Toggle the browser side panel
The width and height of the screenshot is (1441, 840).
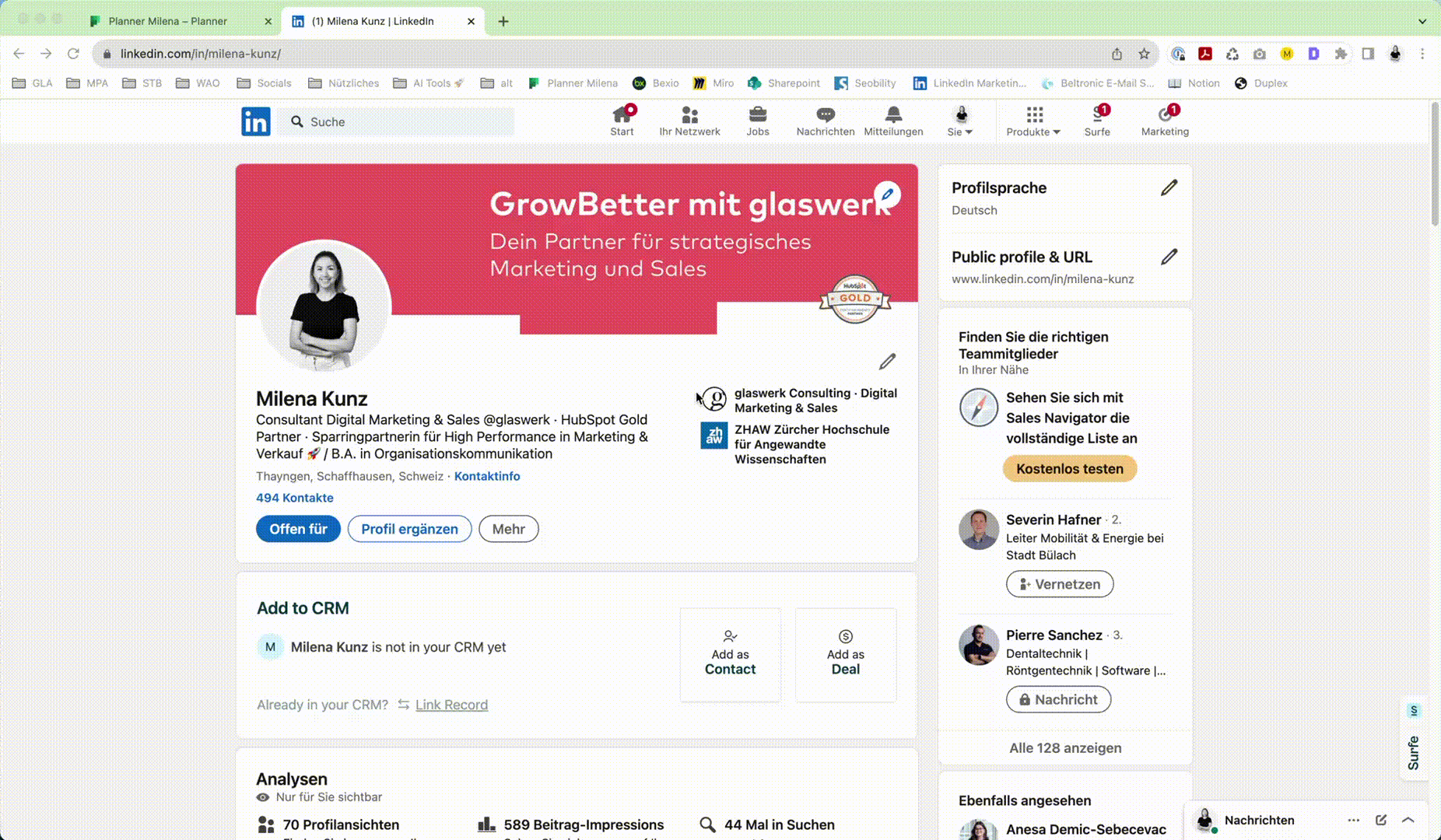tap(1368, 54)
